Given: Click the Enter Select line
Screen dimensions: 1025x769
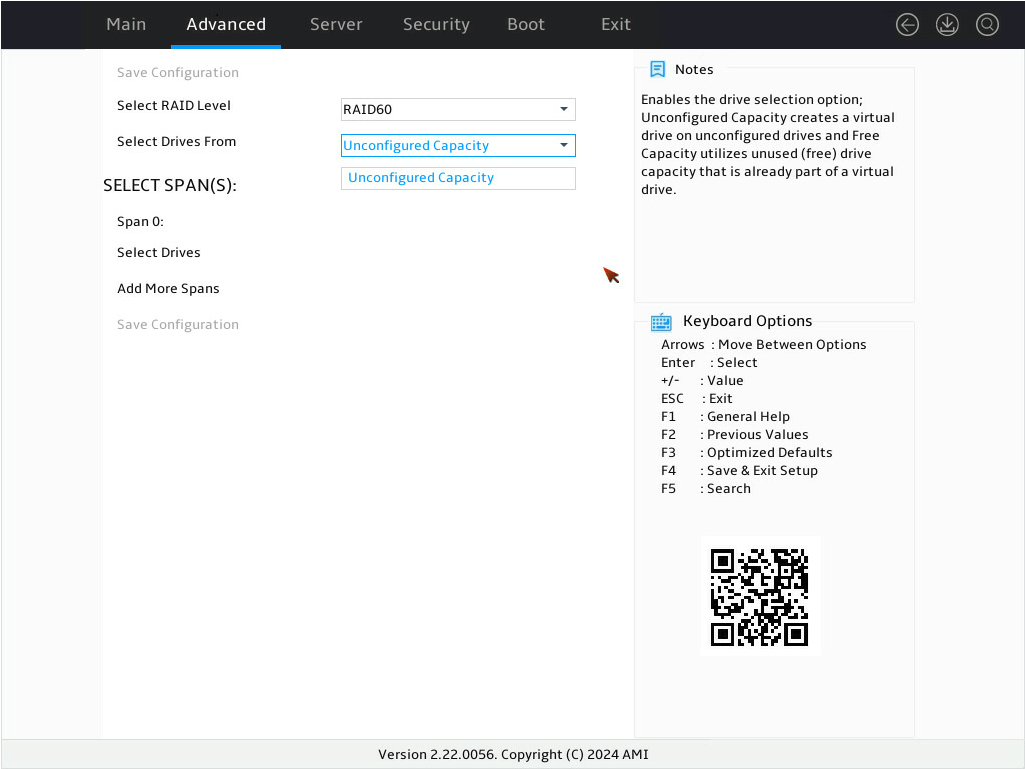Looking at the screenshot, I should point(709,363).
